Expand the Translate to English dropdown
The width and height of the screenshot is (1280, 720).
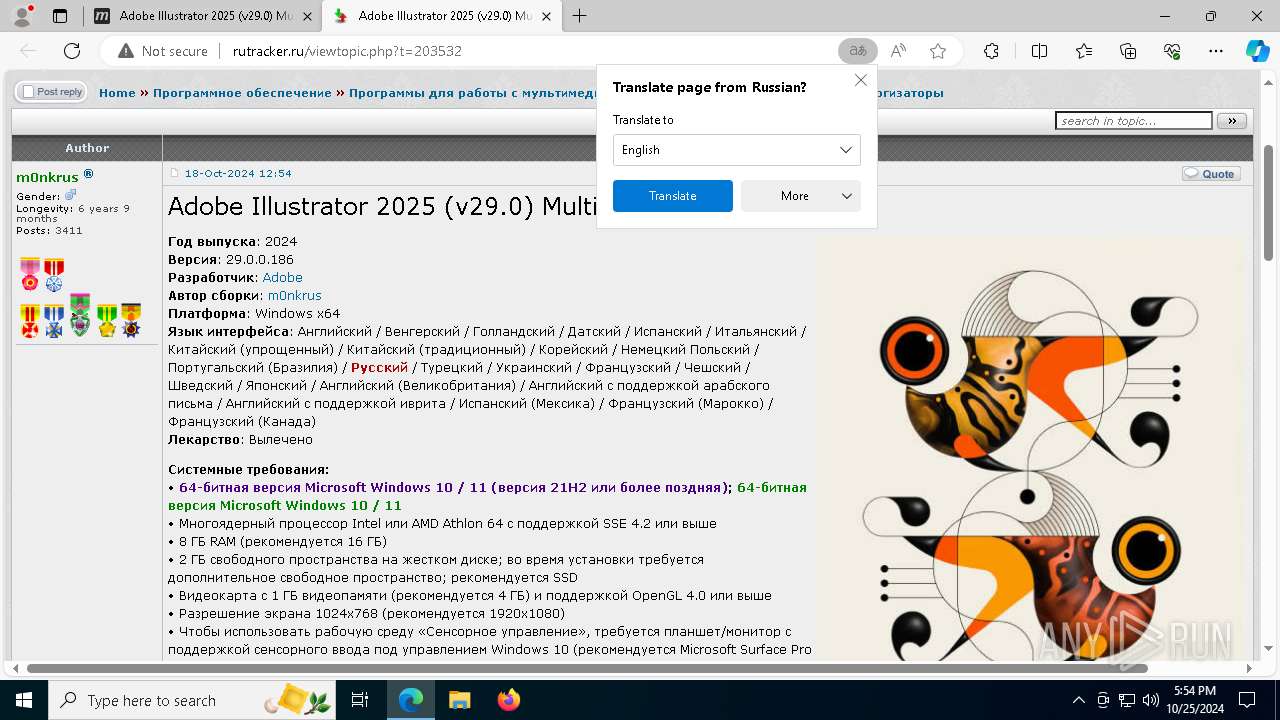pos(736,150)
